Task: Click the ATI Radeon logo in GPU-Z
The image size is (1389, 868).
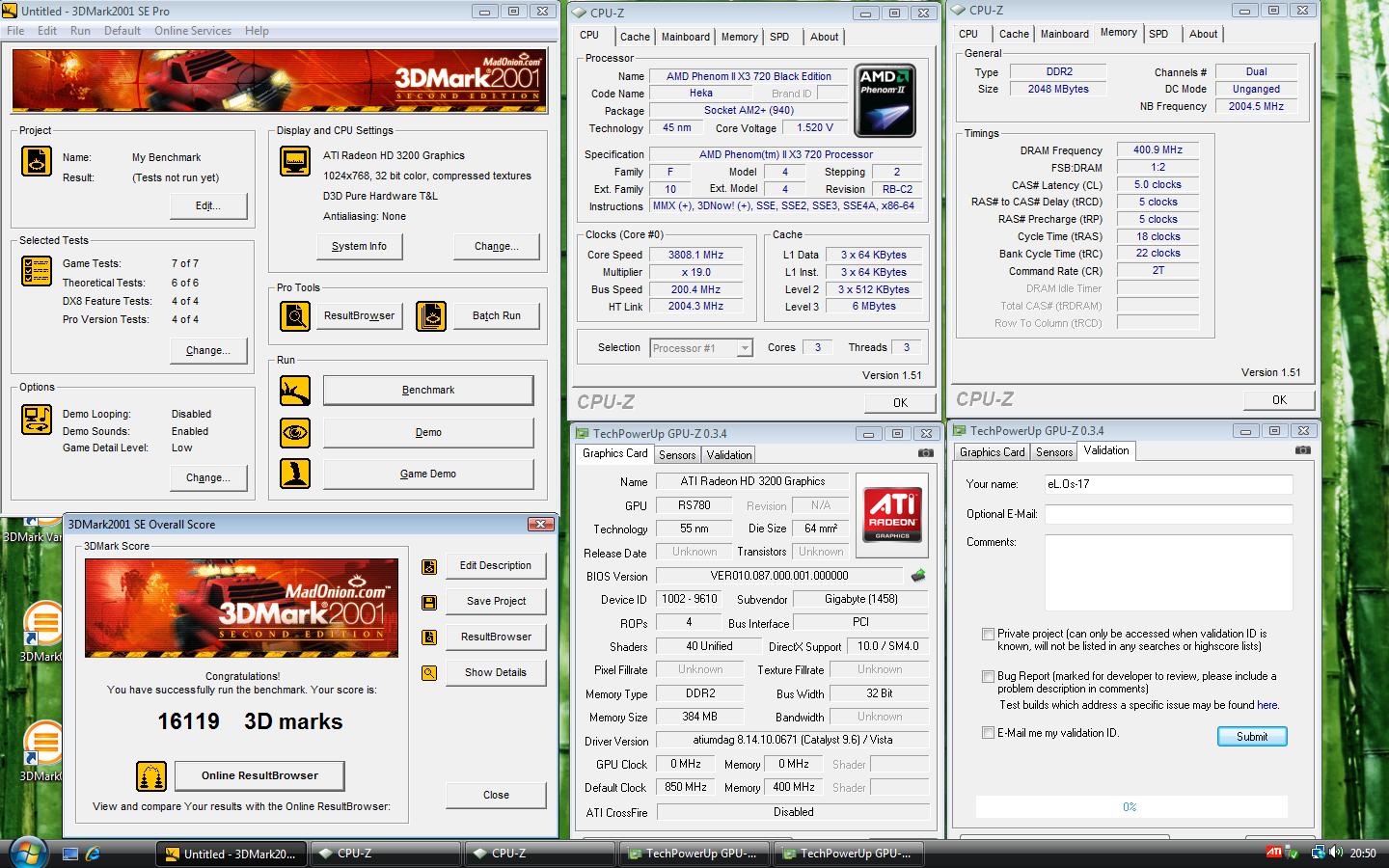Action: (892, 513)
